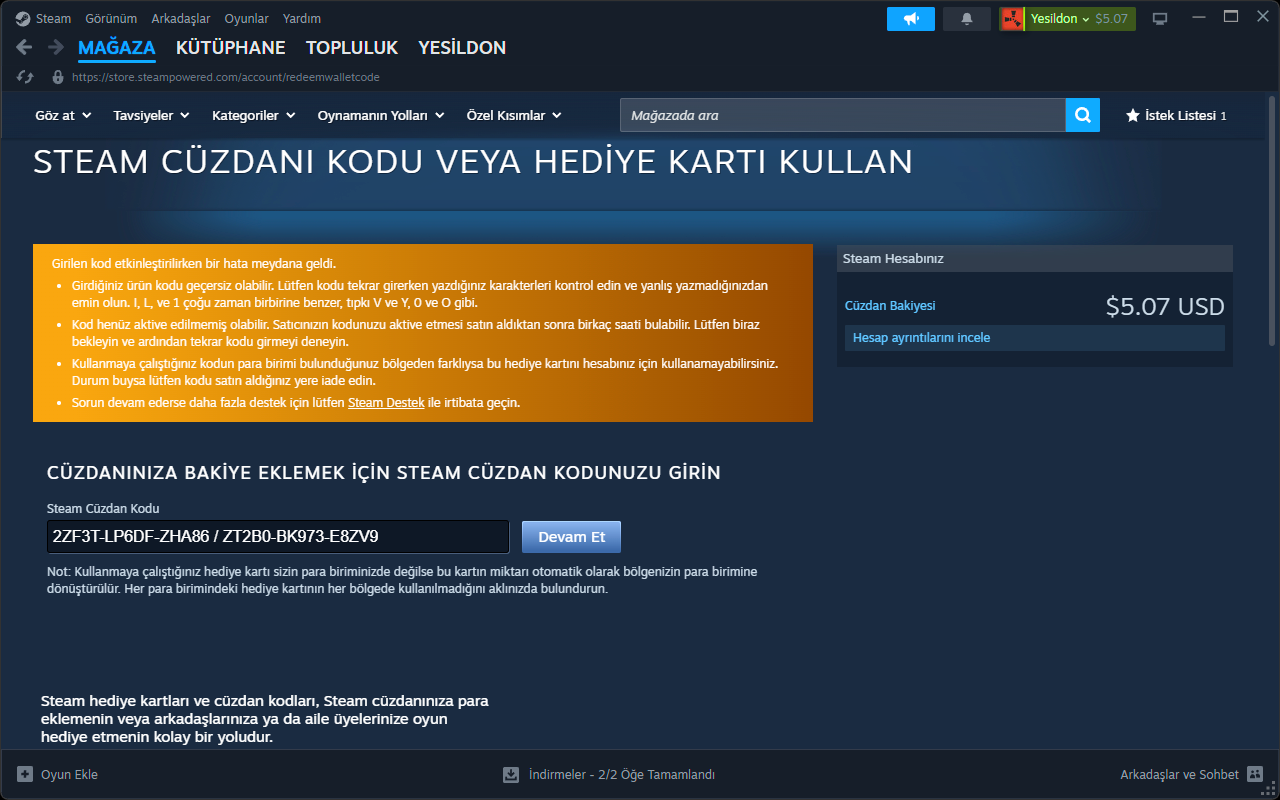Click the Steam Hesabınız panel header

coord(1035,259)
